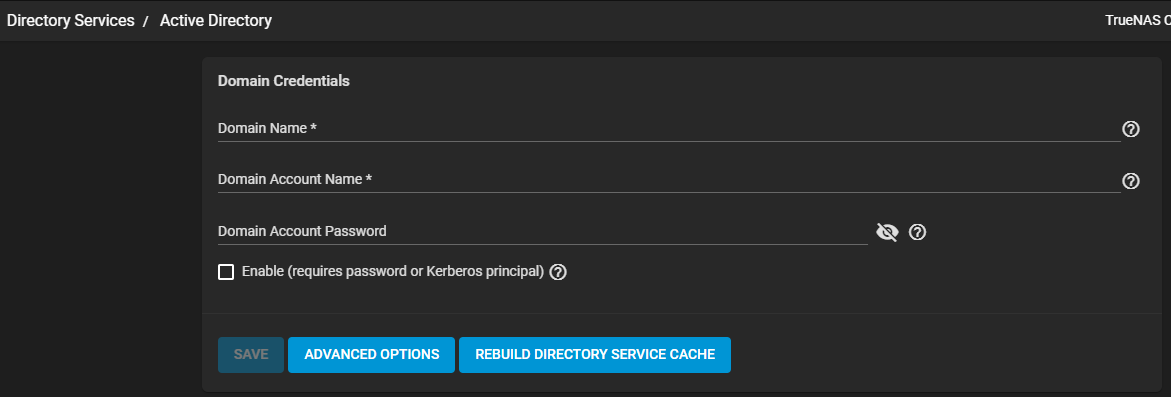Toggle password visibility with the crossed-eye icon
The height and width of the screenshot is (397, 1171).
pyautogui.click(x=886, y=232)
